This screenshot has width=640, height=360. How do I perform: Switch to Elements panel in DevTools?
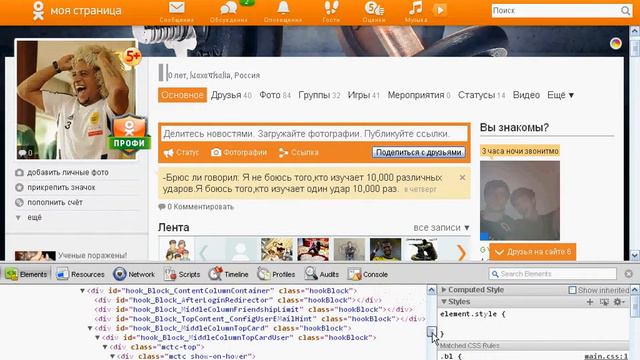tap(27, 274)
